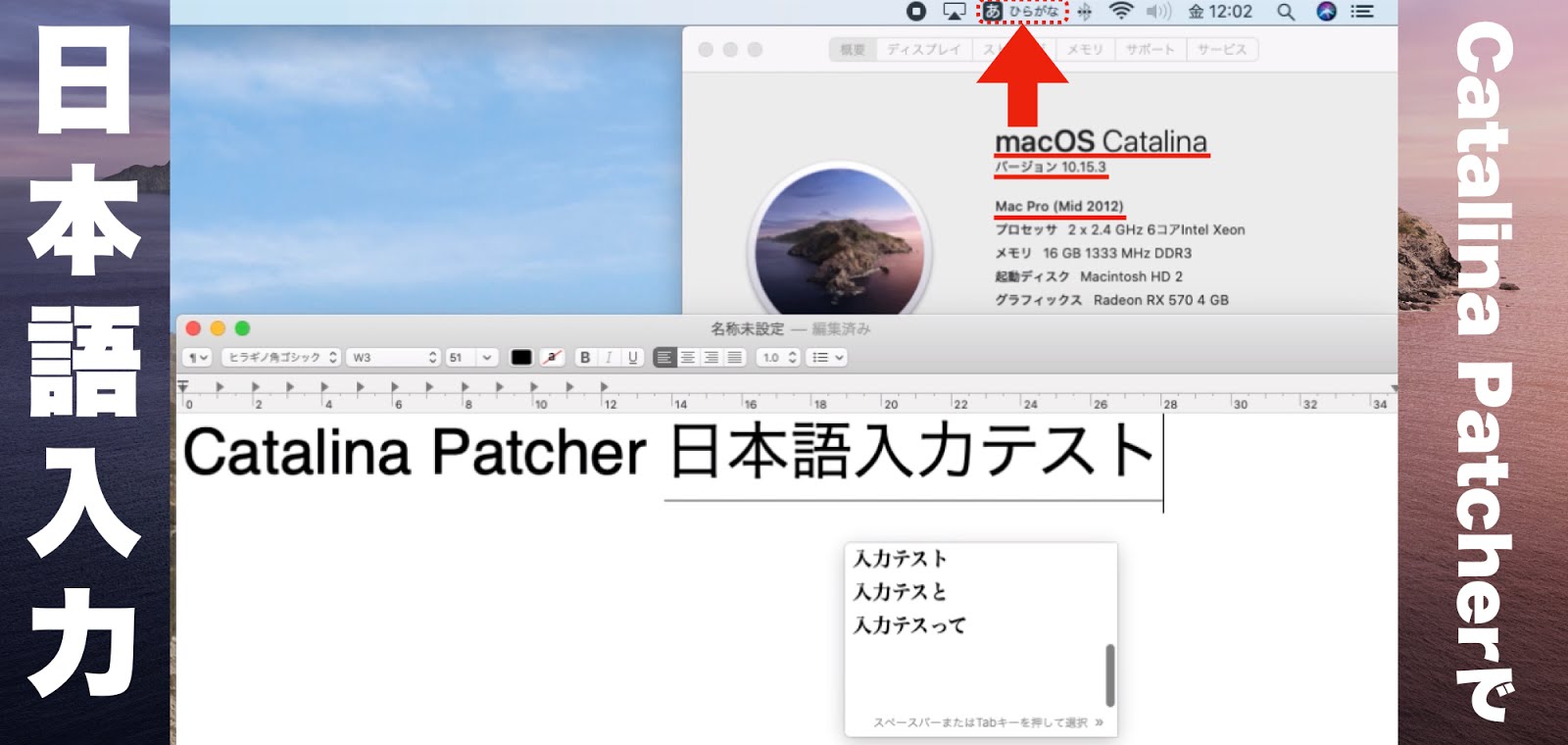The height and width of the screenshot is (745, 1568).
Task: Launch Siri from the menu bar
Action: [1326, 12]
